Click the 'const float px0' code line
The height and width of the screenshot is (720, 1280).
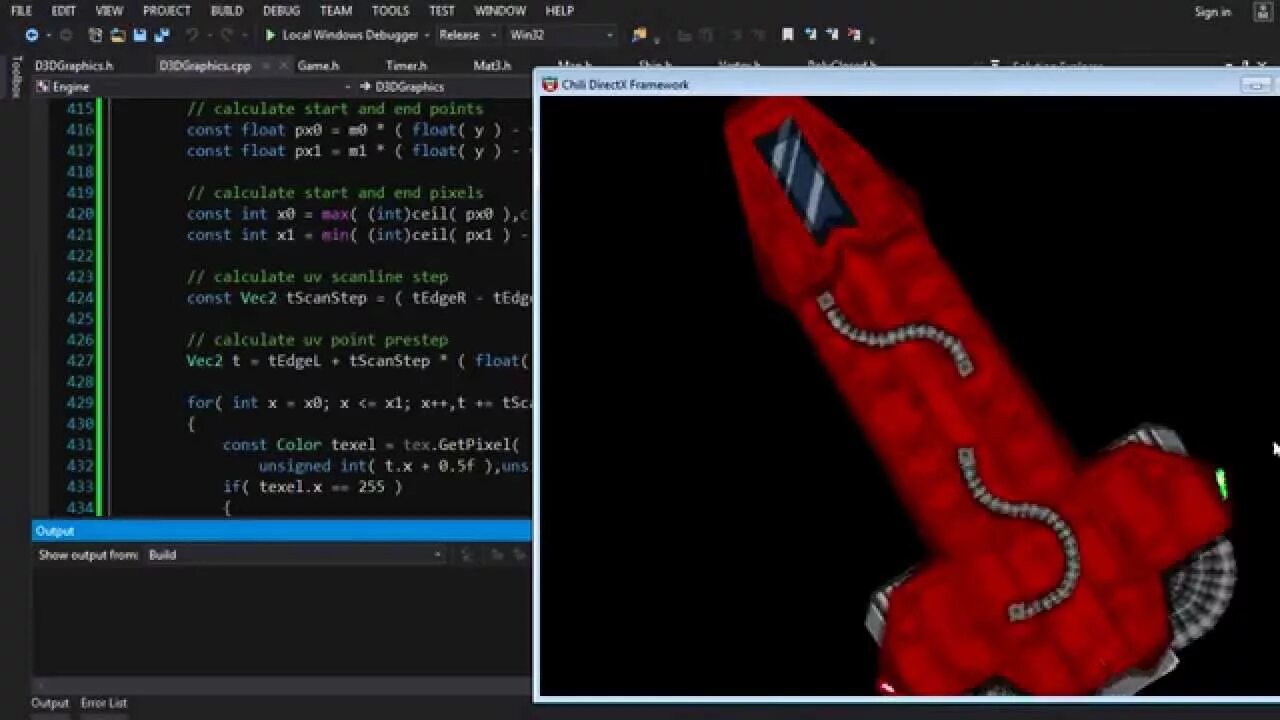point(359,129)
